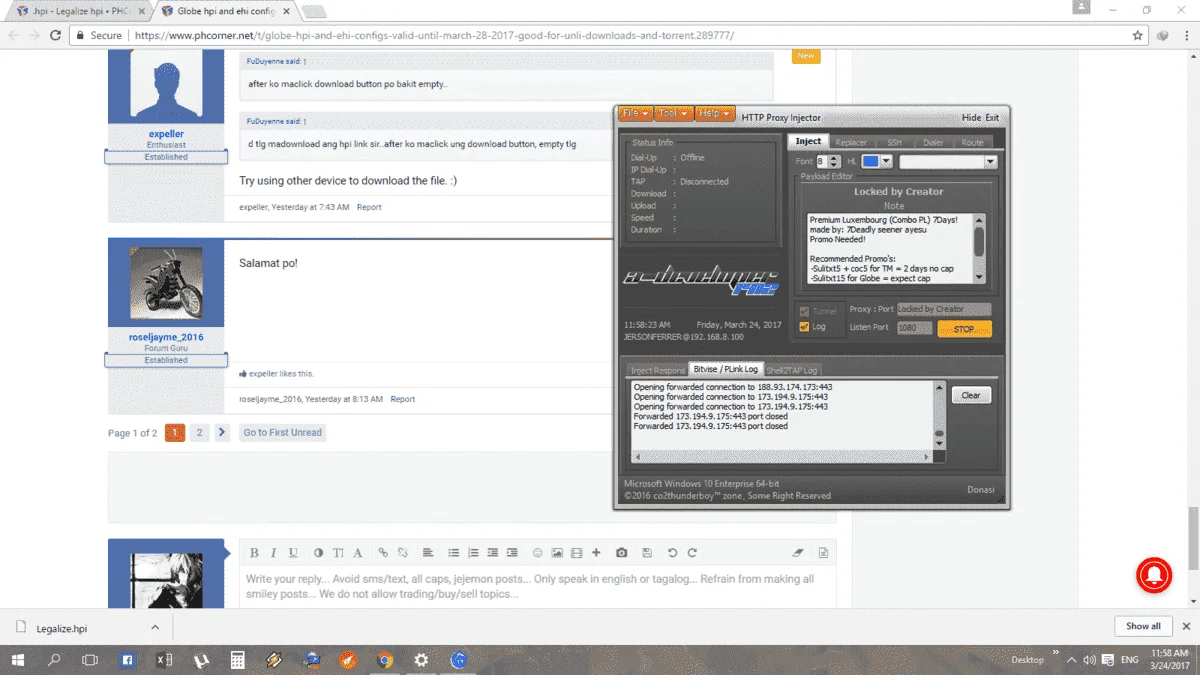Image resolution: width=1200 pixels, height=675 pixels.
Task: Indent the text in reply editor
Action: pos(512,553)
